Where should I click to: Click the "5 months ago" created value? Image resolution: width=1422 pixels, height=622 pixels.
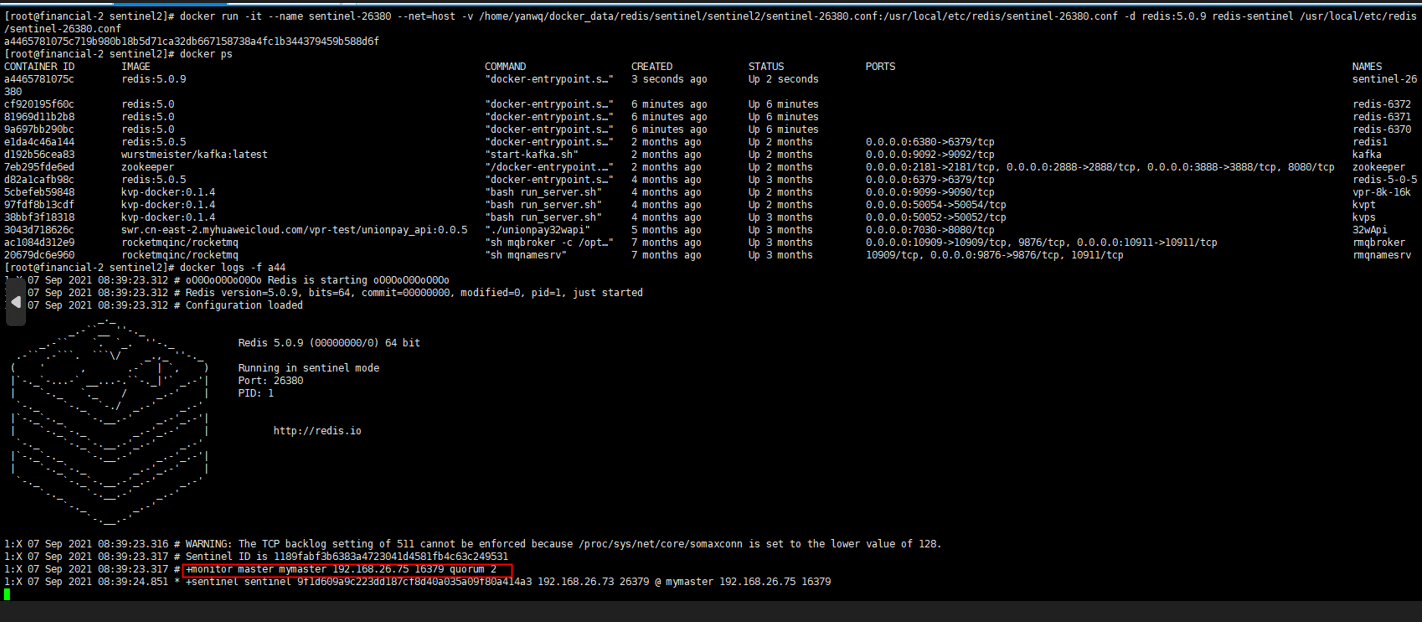click(667, 230)
